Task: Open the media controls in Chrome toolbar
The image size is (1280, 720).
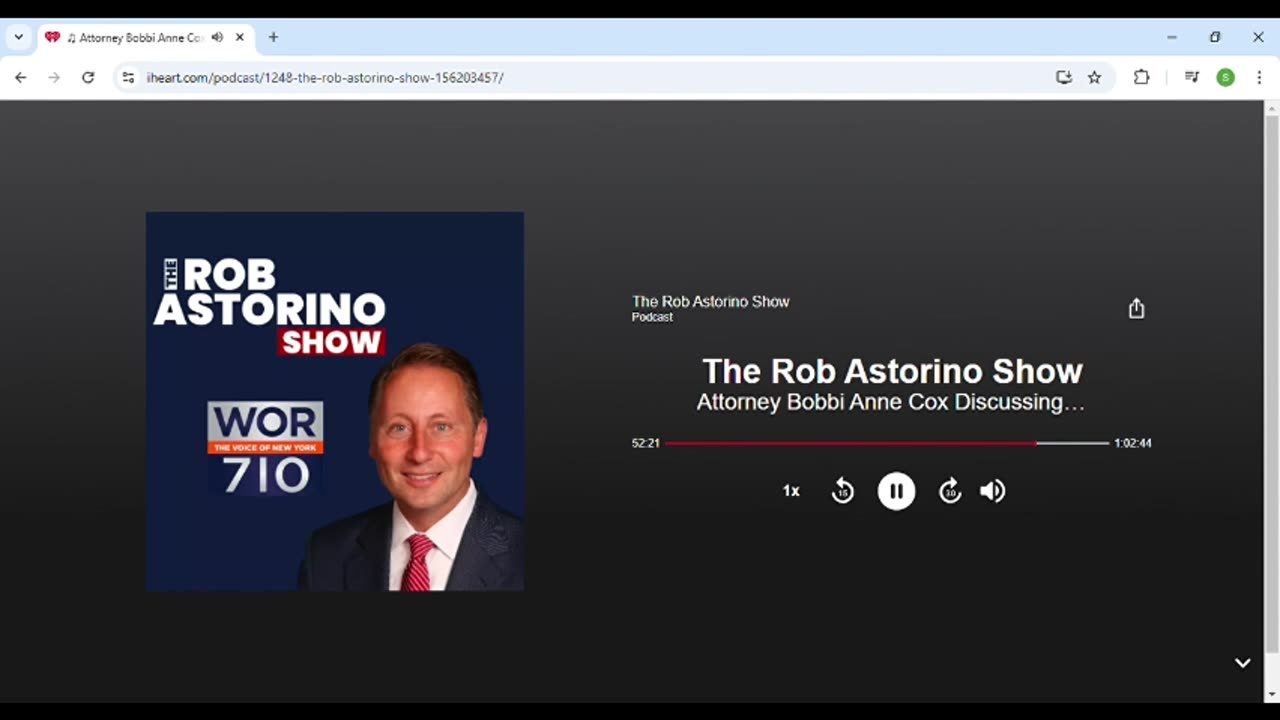Action: pos(1191,77)
